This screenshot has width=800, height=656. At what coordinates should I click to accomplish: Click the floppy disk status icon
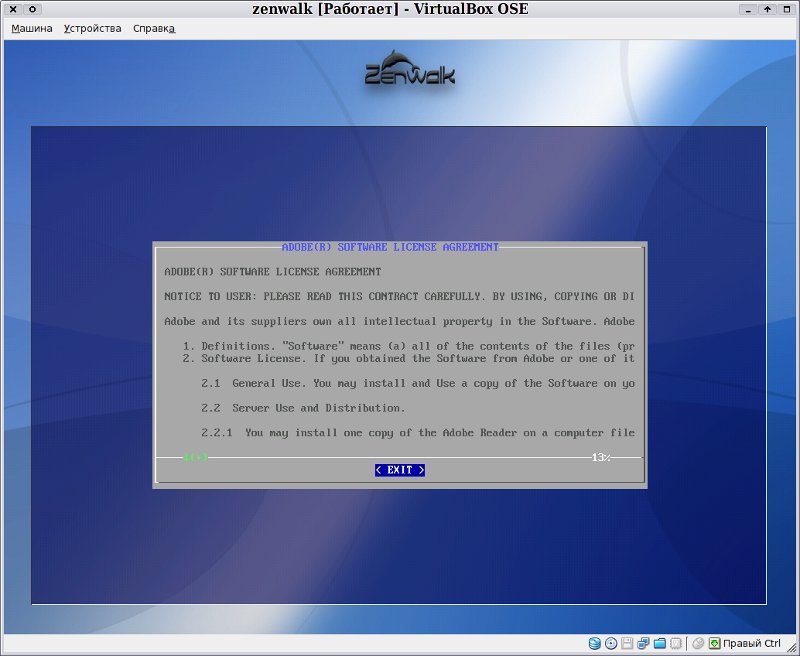[x=627, y=643]
